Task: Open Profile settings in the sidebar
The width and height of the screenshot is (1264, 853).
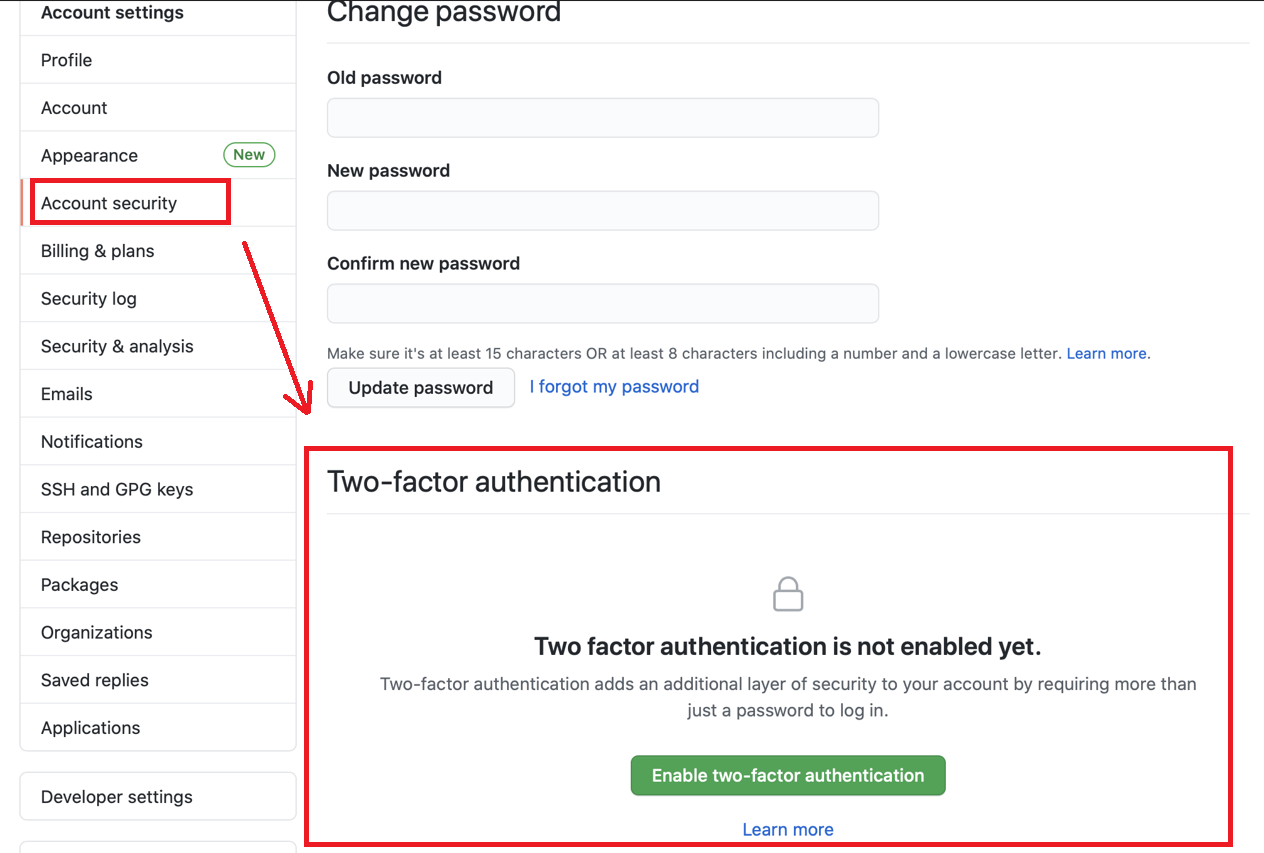Action: click(x=66, y=60)
